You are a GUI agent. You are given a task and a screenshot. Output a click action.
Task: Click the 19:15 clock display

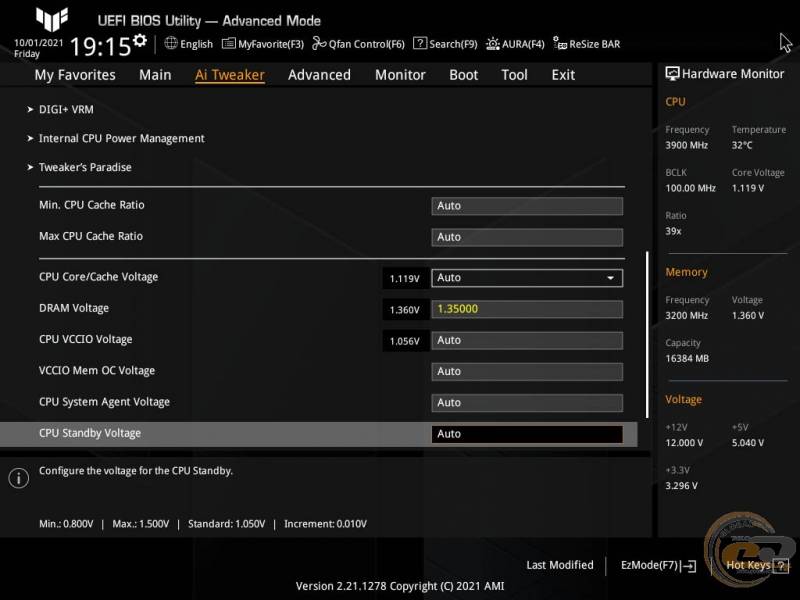point(101,47)
